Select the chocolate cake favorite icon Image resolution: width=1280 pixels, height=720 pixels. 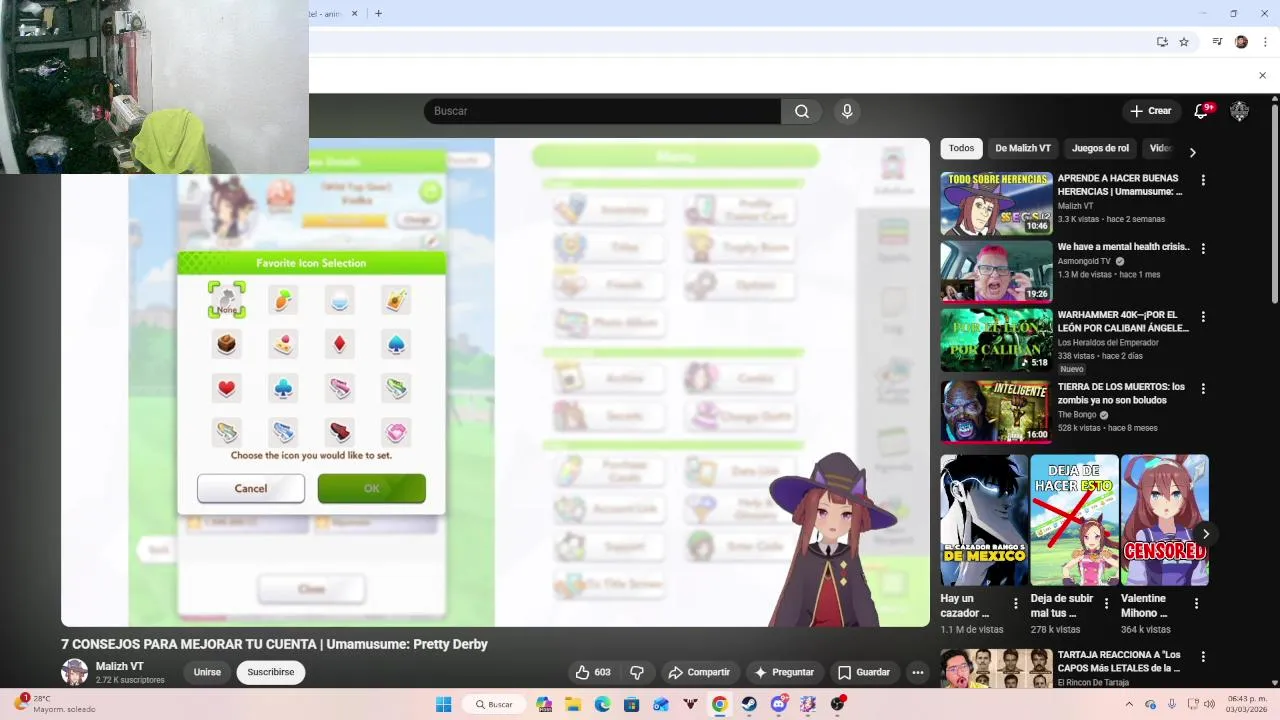pyautogui.click(x=227, y=344)
